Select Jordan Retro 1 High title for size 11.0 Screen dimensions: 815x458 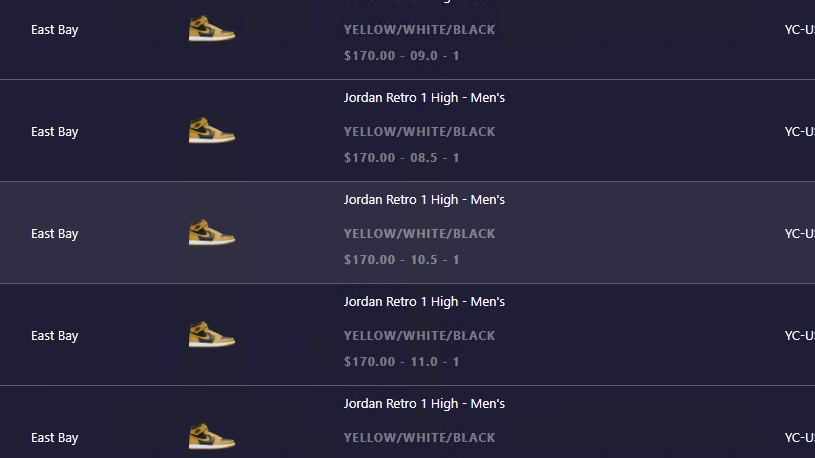point(424,302)
